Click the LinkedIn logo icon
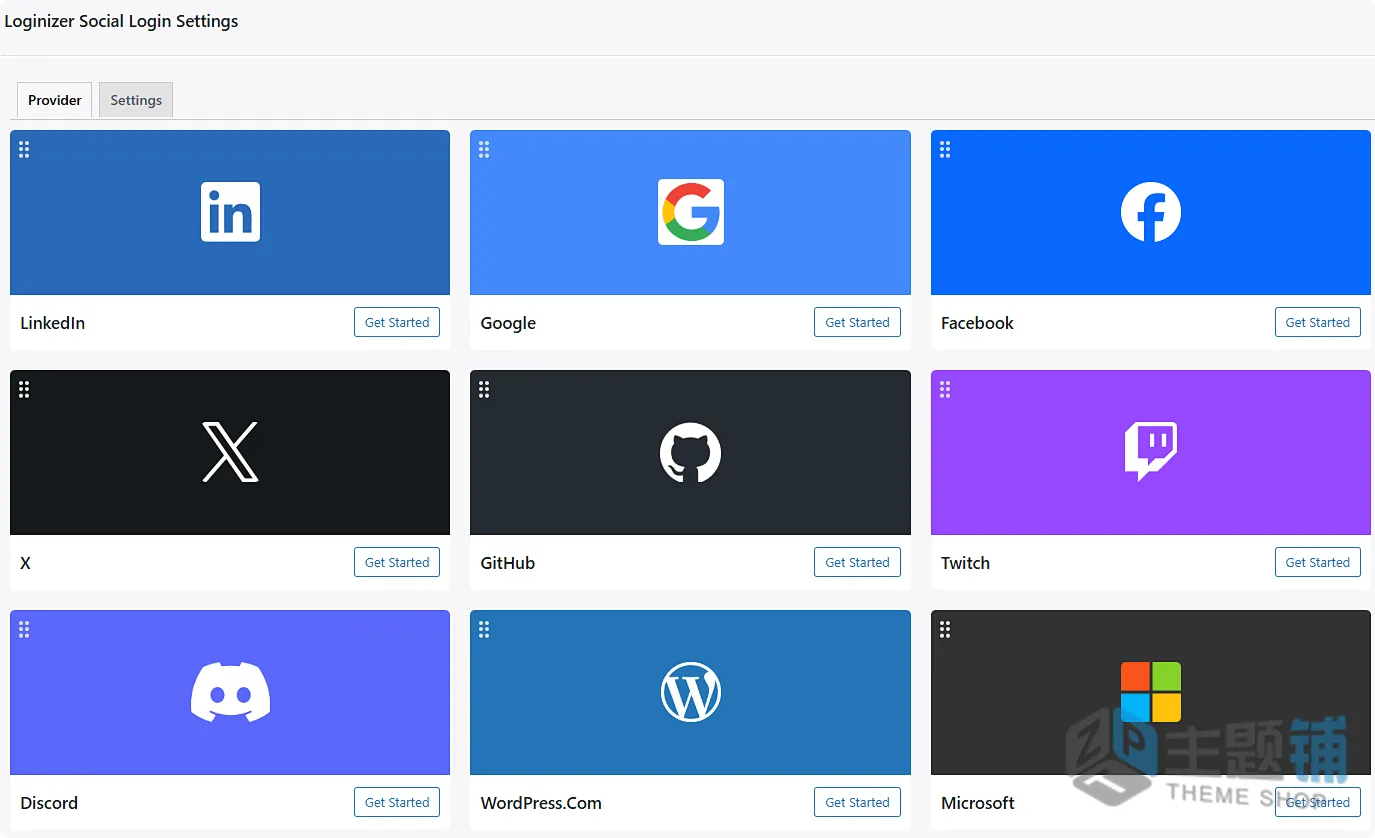The height and width of the screenshot is (838, 1375). click(x=230, y=212)
